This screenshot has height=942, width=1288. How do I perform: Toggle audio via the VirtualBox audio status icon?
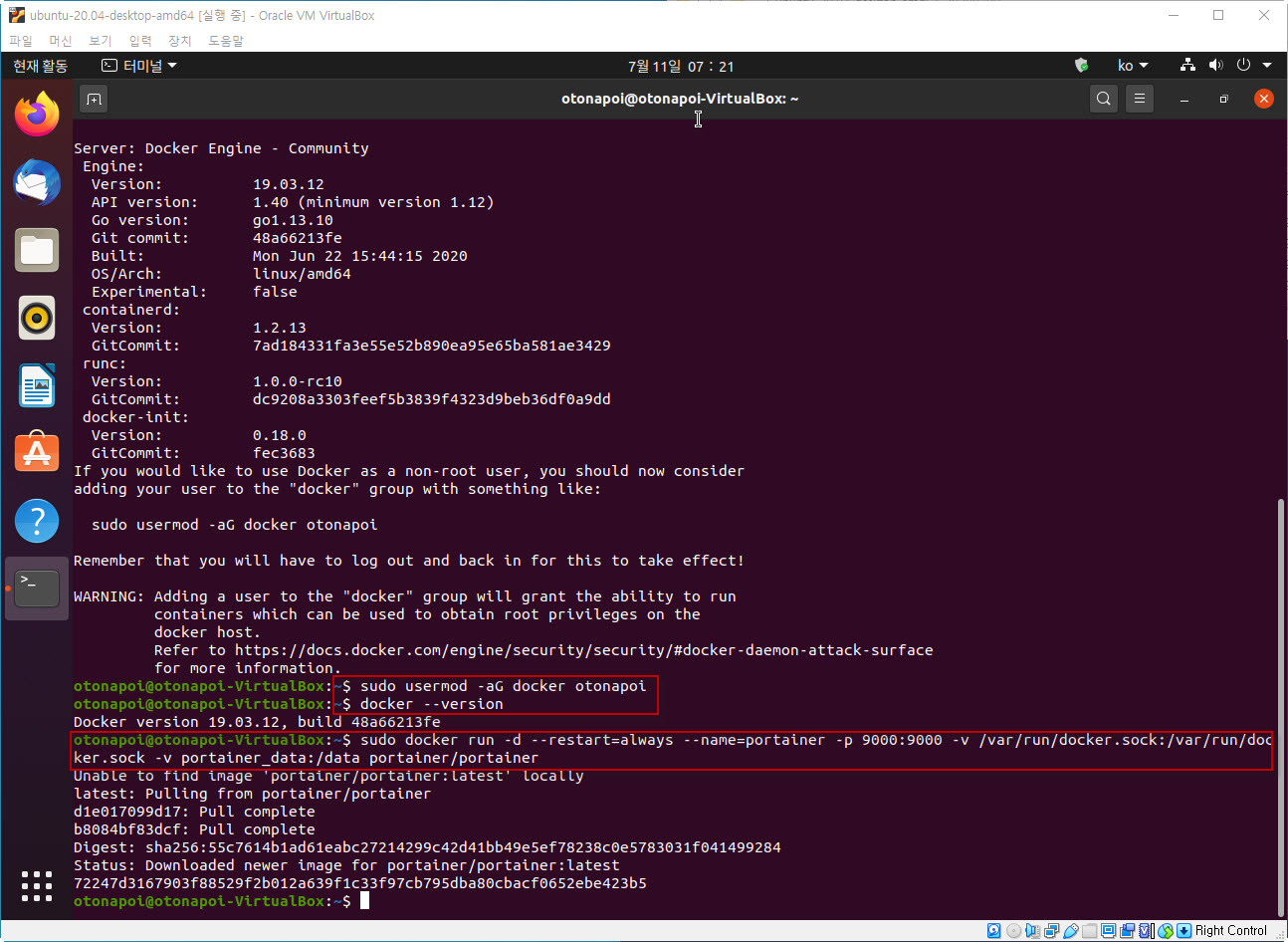tap(1032, 930)
